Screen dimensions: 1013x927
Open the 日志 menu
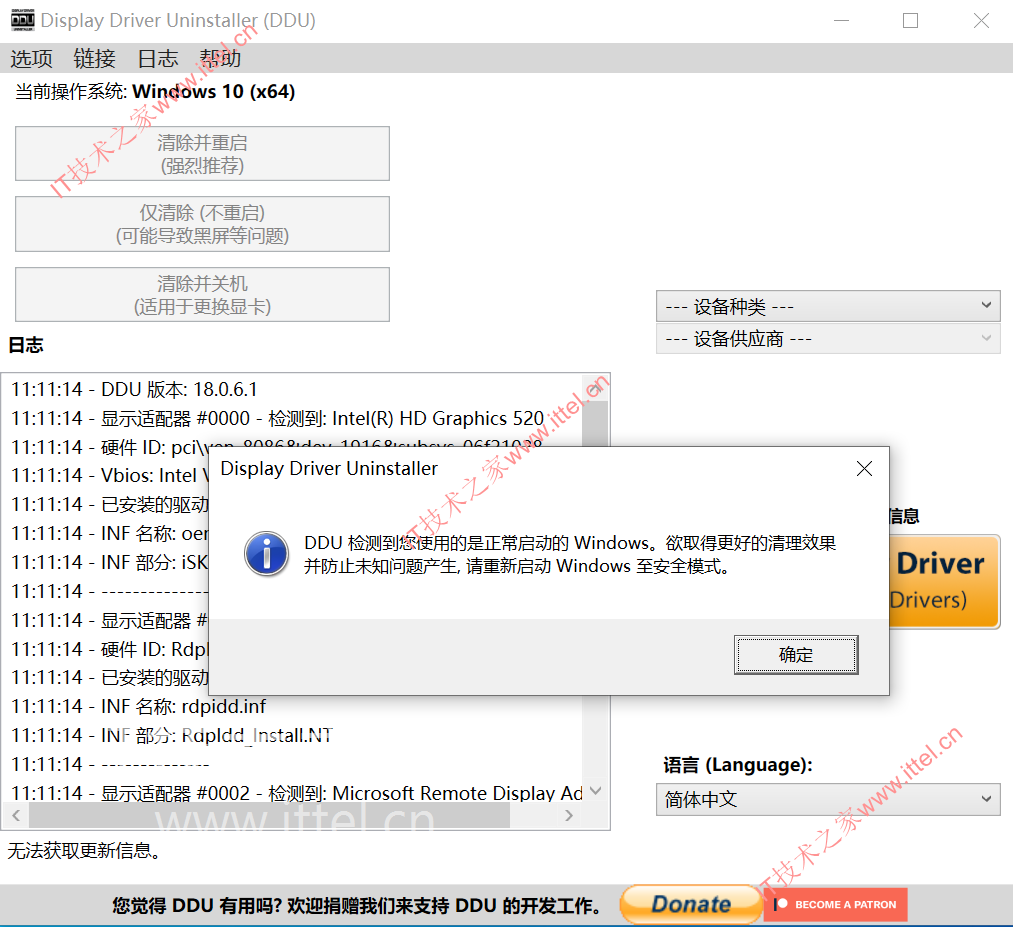158,59
